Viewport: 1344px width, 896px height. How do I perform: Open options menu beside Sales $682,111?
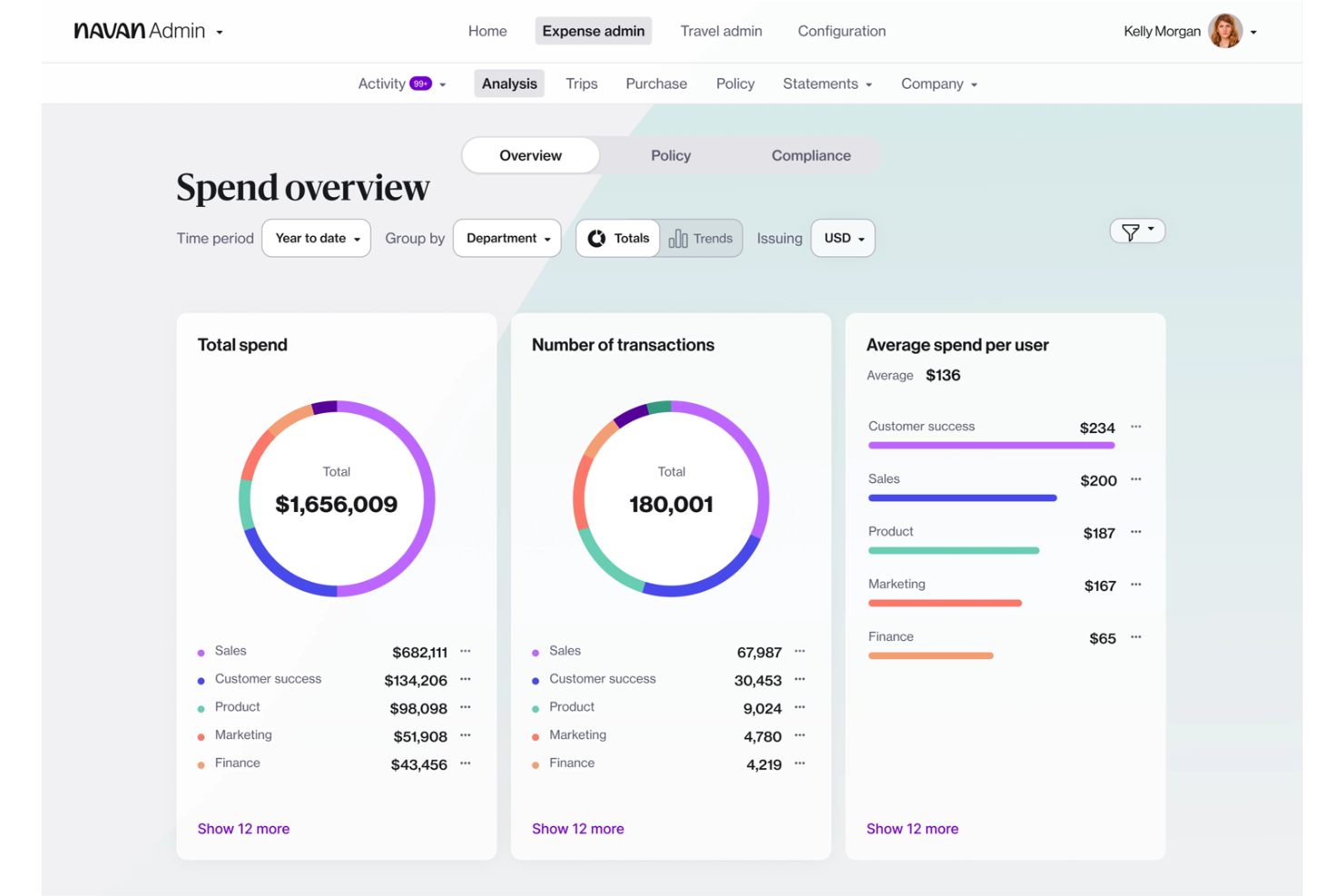(x=465, y=651)
